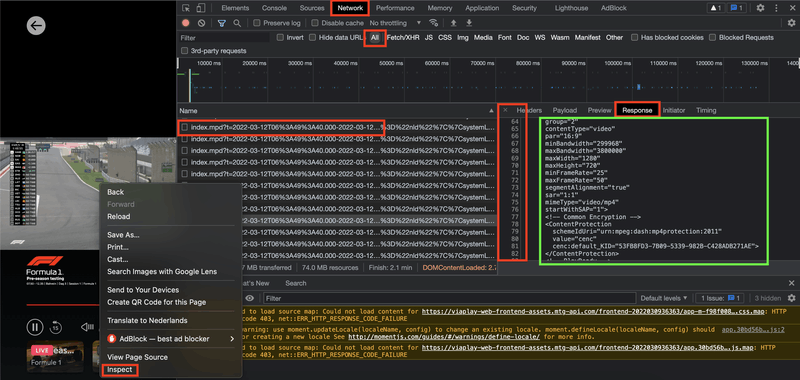Close the request details pane

(x=505, y=110)
